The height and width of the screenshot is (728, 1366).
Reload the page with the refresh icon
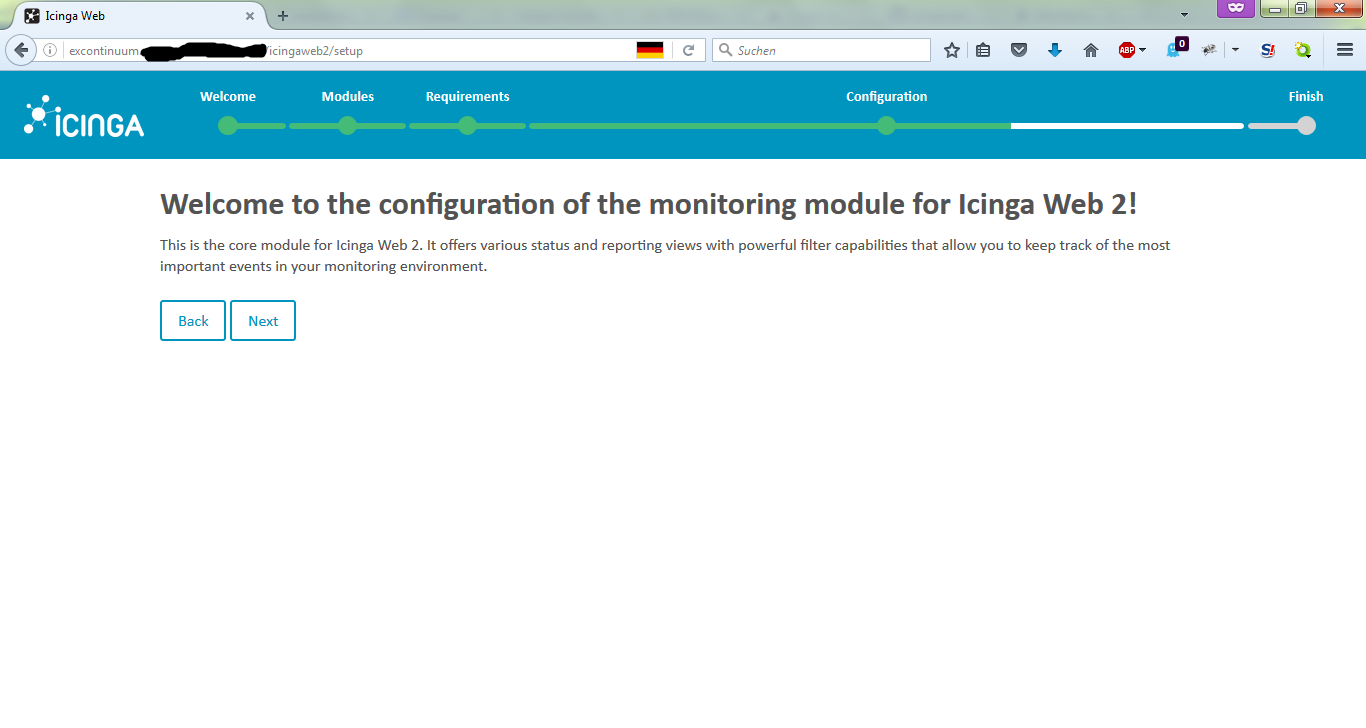click(x=688, y=50)
